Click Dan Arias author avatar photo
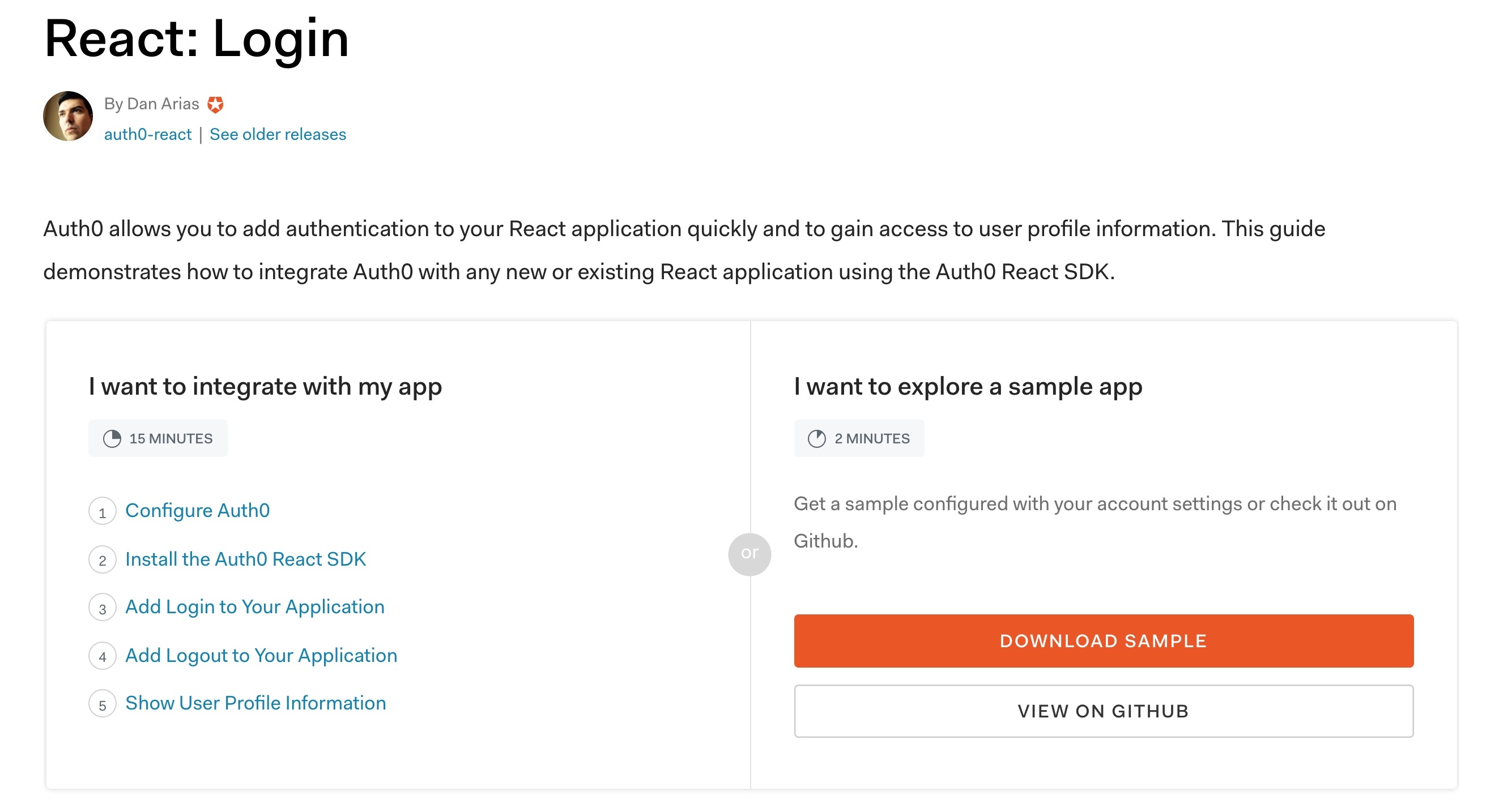This screenshot has height=812, width=1499. click(x=68, y=116)
